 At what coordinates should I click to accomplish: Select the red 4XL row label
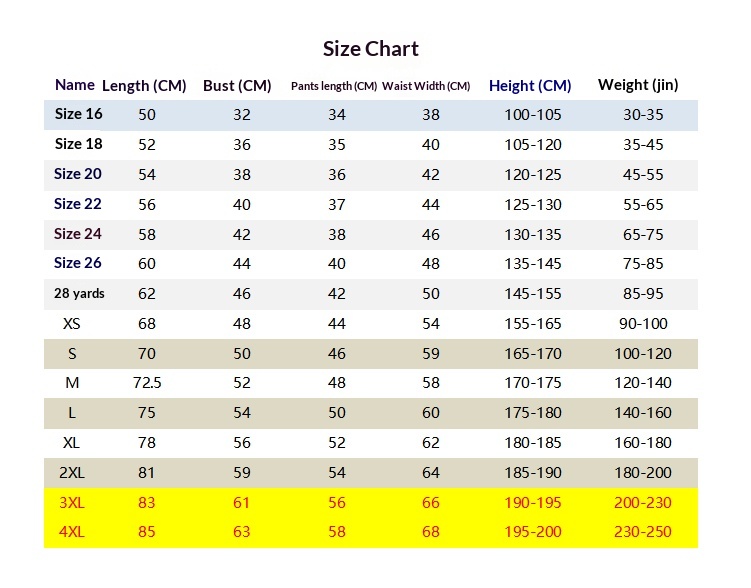72,532
